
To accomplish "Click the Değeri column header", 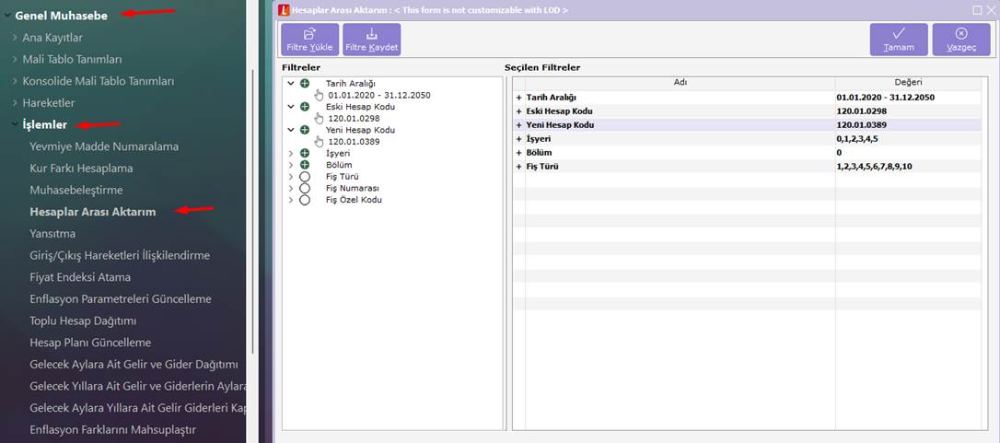I will pyautogui.click(x=908, y=83).
